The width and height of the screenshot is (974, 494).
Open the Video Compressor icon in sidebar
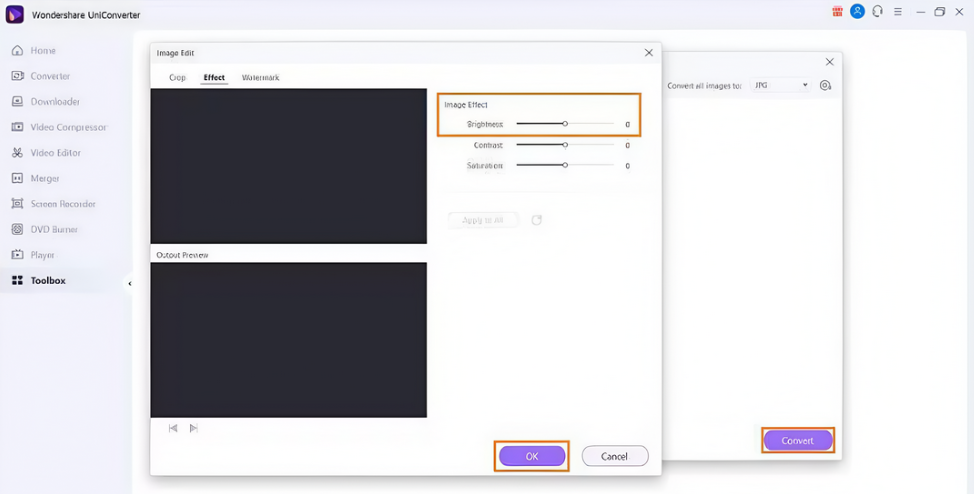click(x=17, y=127)
